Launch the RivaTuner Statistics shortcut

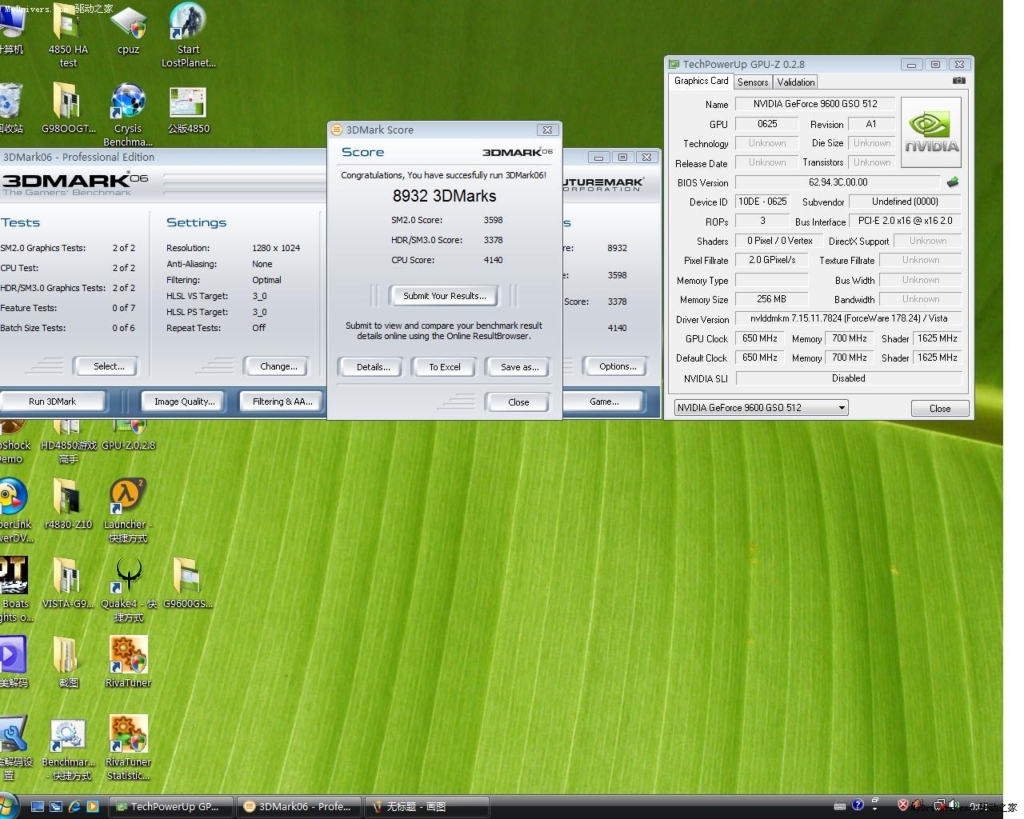tap(128, 748)
